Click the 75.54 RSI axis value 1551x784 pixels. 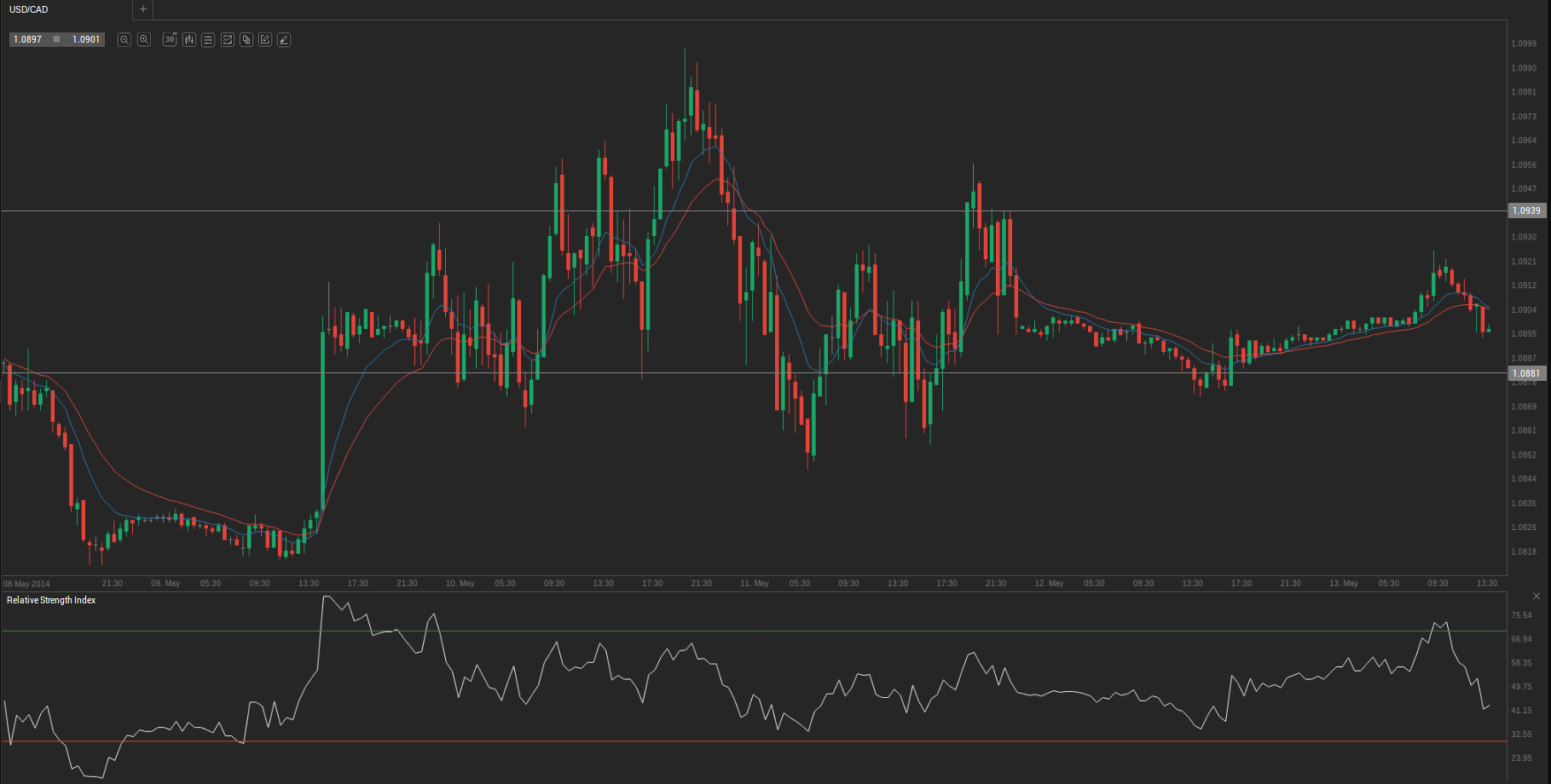point(1521,615)
